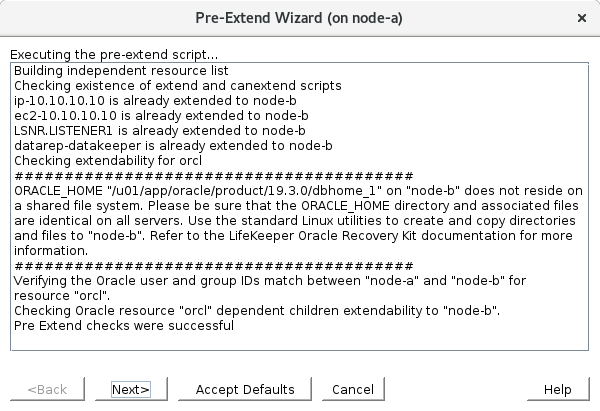Image resolution: width=600 pixels, height=411 pixels.
Task: Click 'Pre Extend checks were successful' line
Action: [x=124, y=325]
